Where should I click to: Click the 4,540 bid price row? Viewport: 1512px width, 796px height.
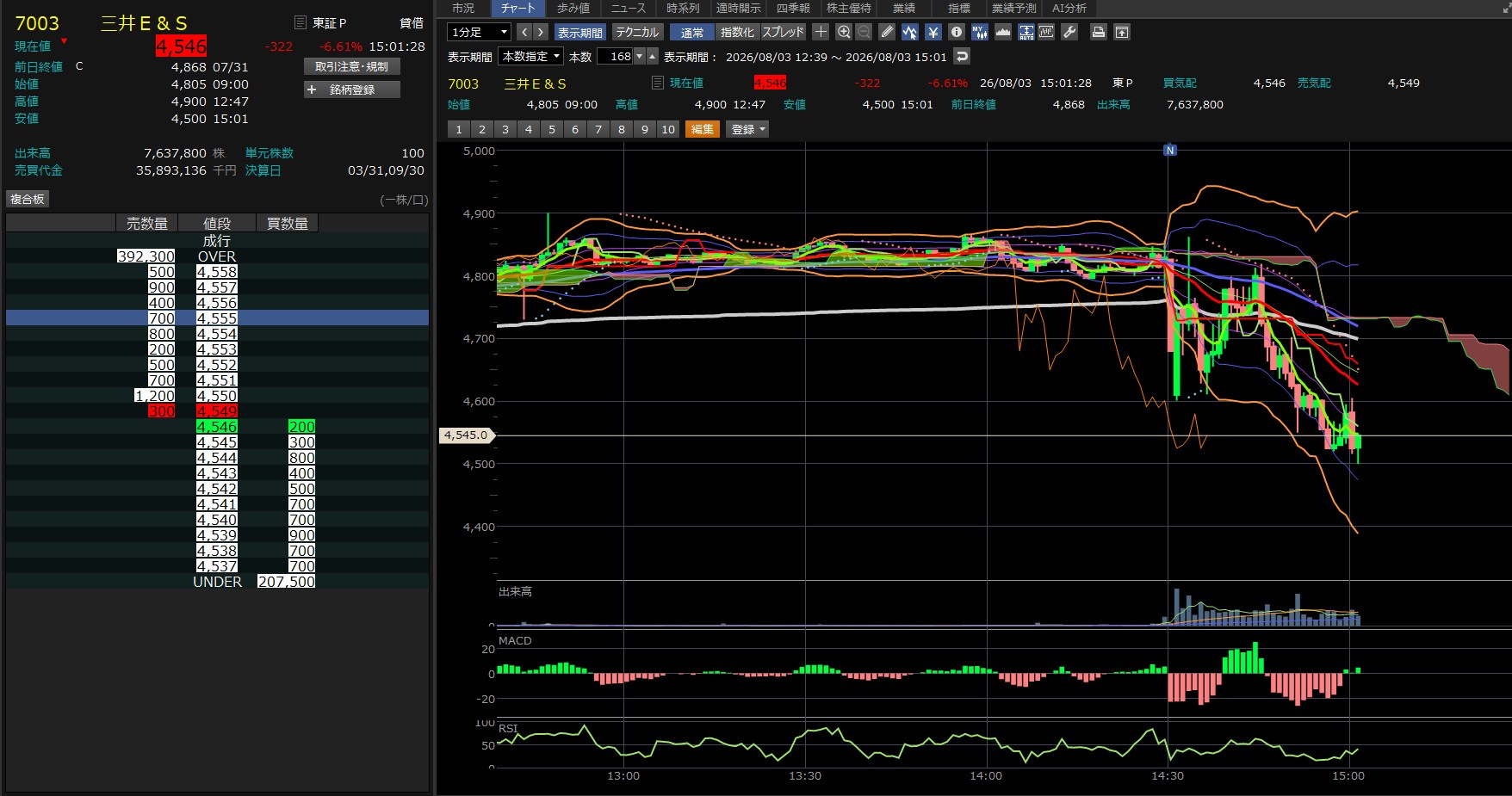[217, 520]
